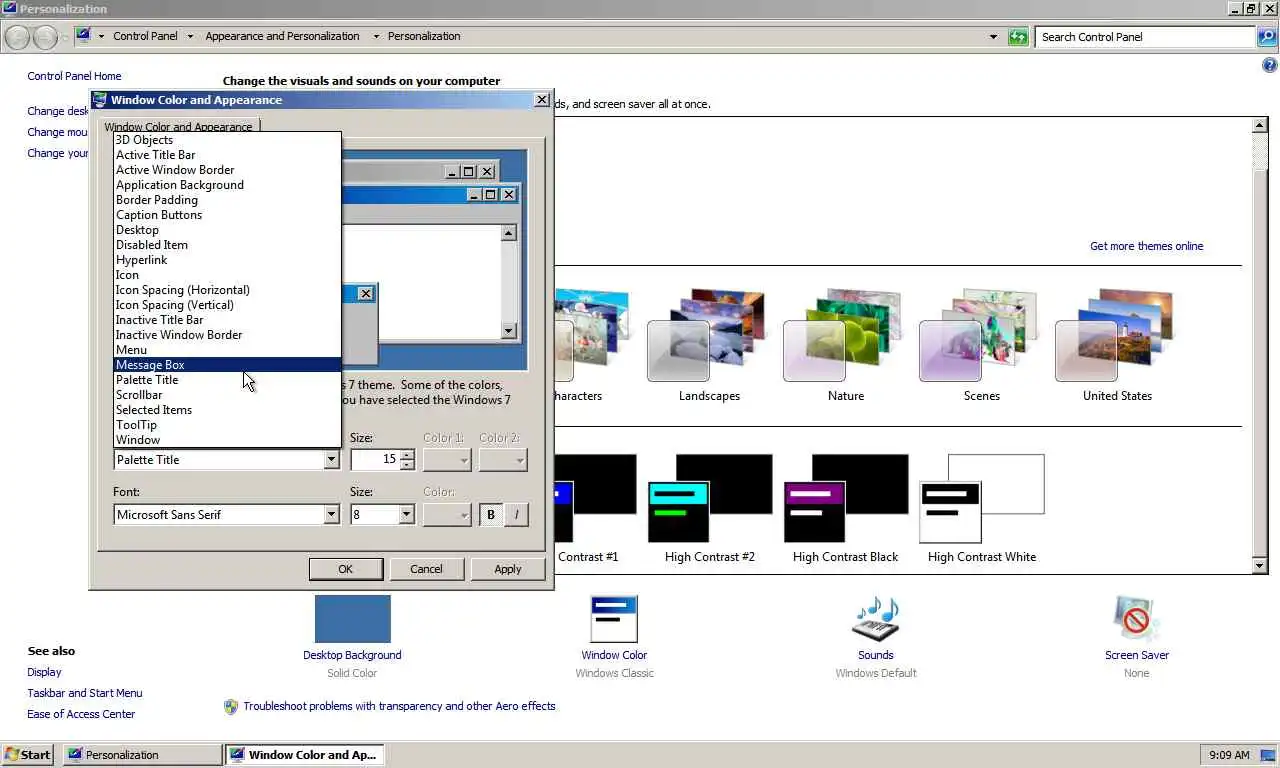Choose Window from the item list

click(x=228, y=440)
